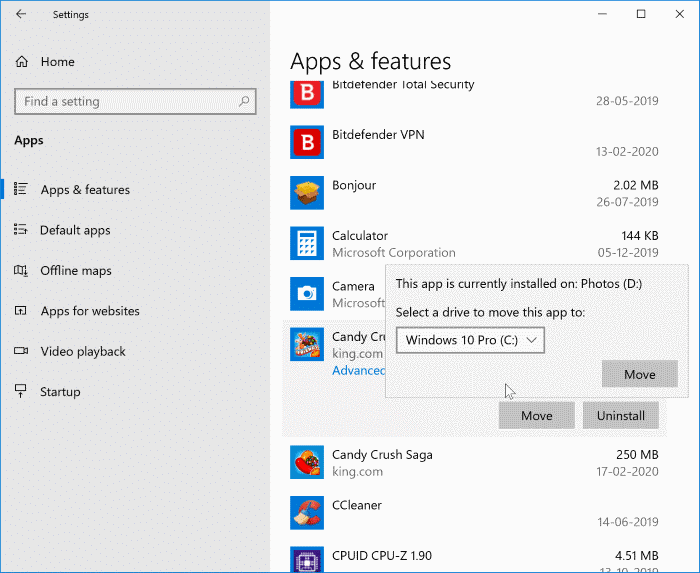Click the Offline maps icon
This screenshot has height=573, width=700.
click(x=21, y=270)
